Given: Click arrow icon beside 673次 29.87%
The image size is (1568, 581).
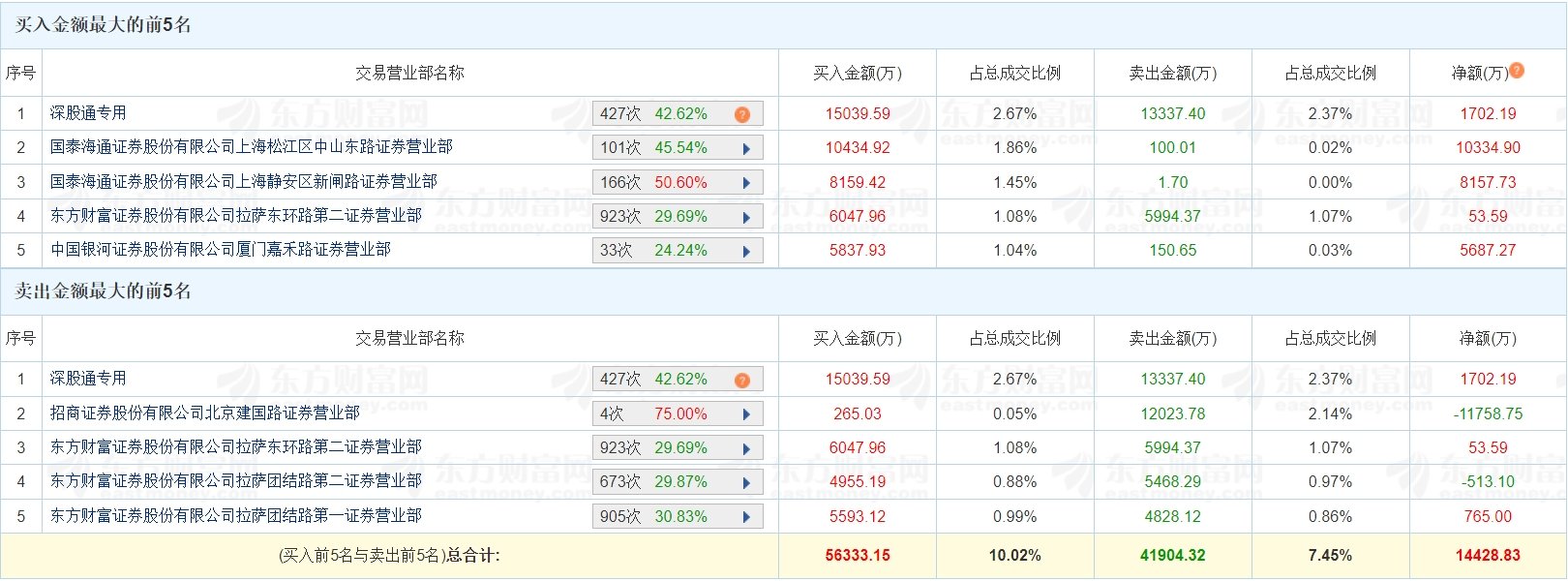Looking at the screenshot, I should click(x=746, y=482).
